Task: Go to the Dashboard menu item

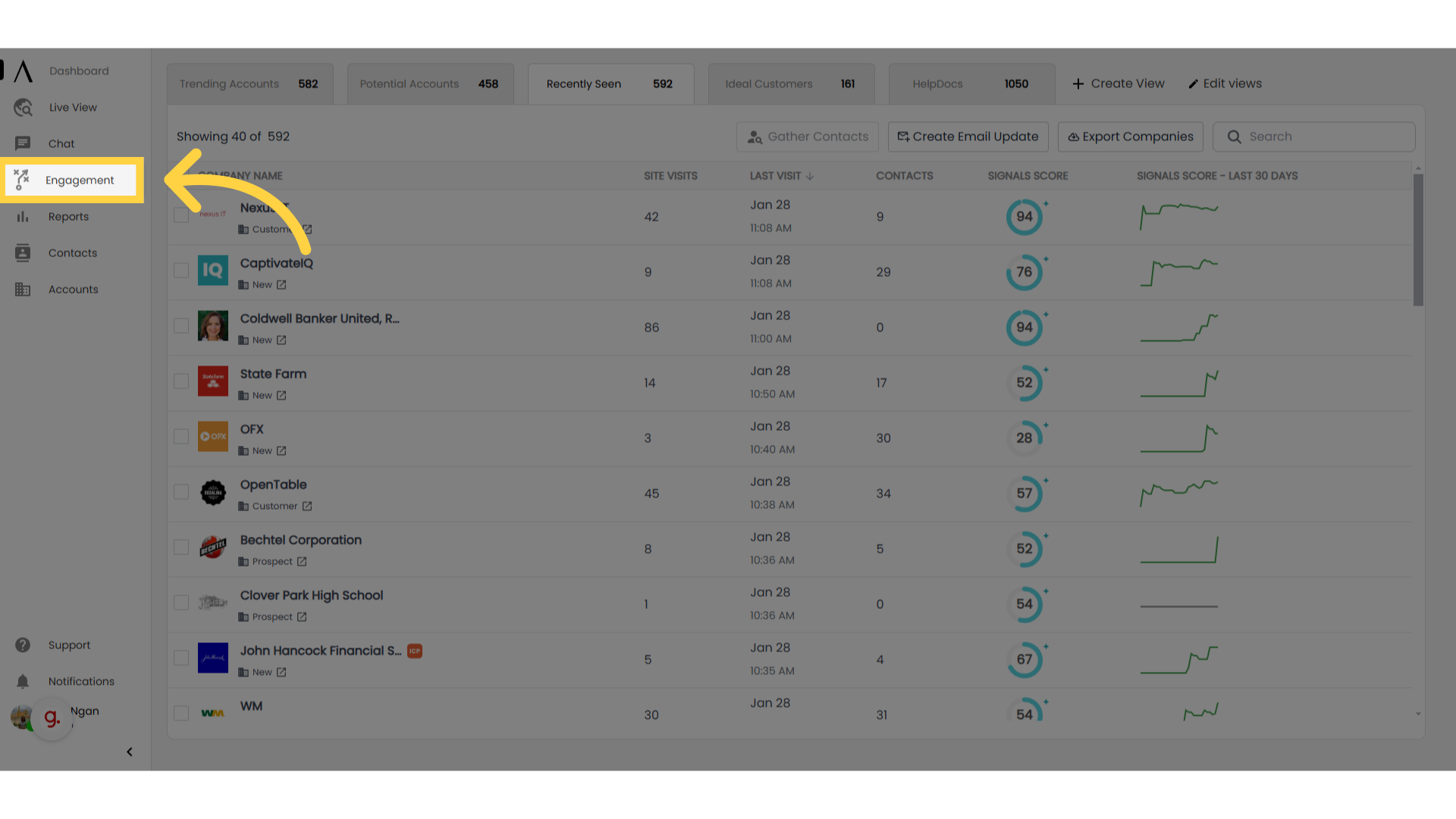Action: tap(79, 71)
